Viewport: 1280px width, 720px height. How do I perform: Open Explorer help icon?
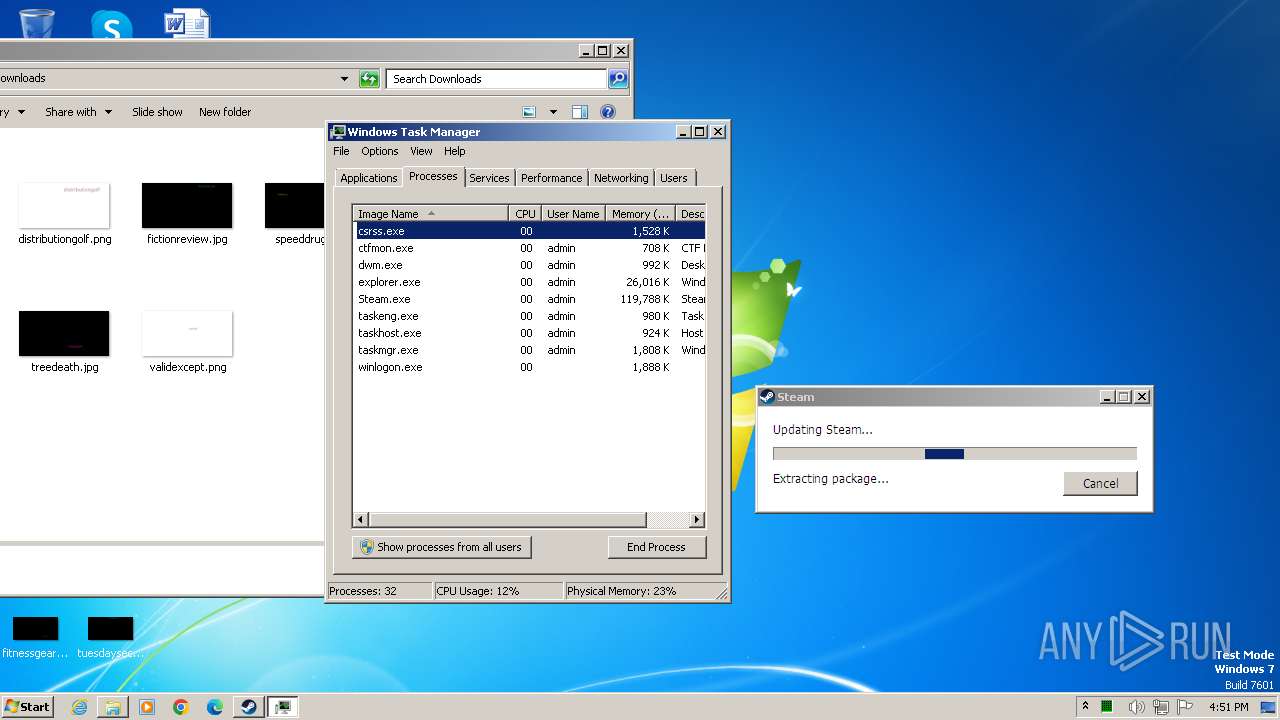point(608,112)
